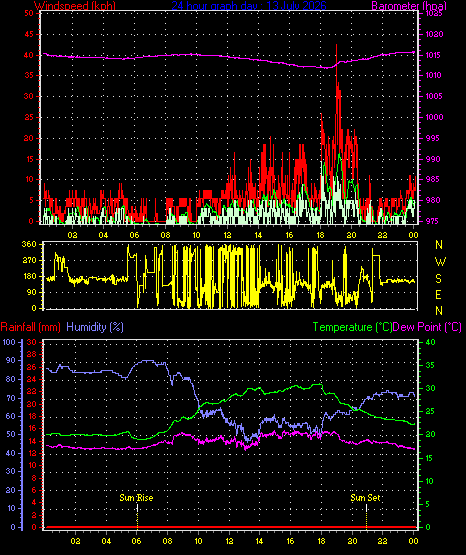The width and height of the screenshot is (466, 555).
Task: Click the 14 hour label under rainfall graph
Action: click(259, 541)
